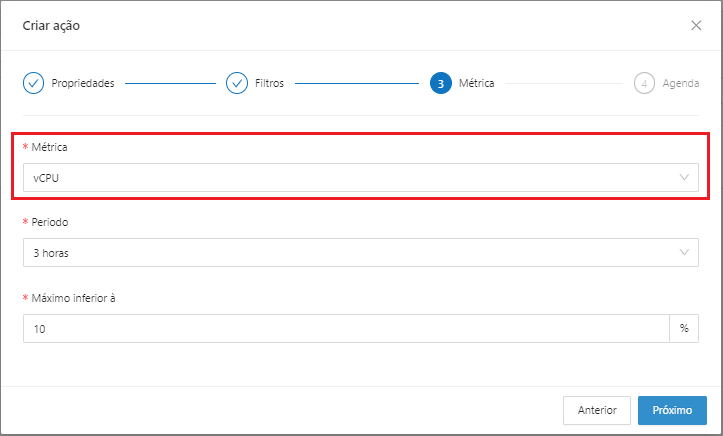Focus the Máximo inferior à input field

pyautogui.click(x=345, y=329)
